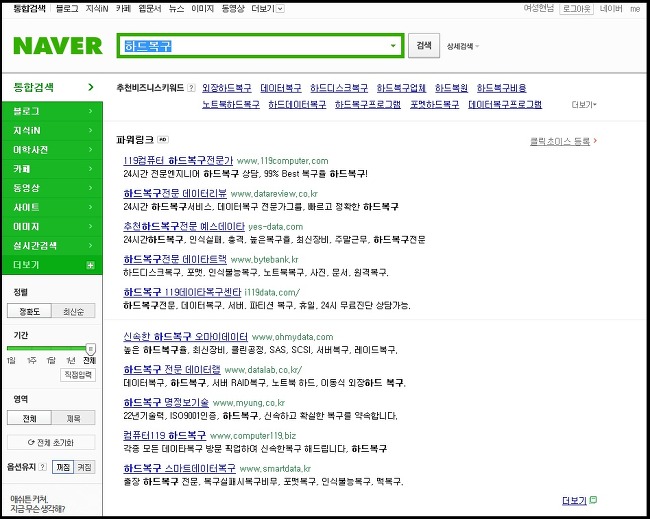Open 신속한 하드복구 오마이데이터 link
Screen dimensions: 650x519
(x=186, y=337)
